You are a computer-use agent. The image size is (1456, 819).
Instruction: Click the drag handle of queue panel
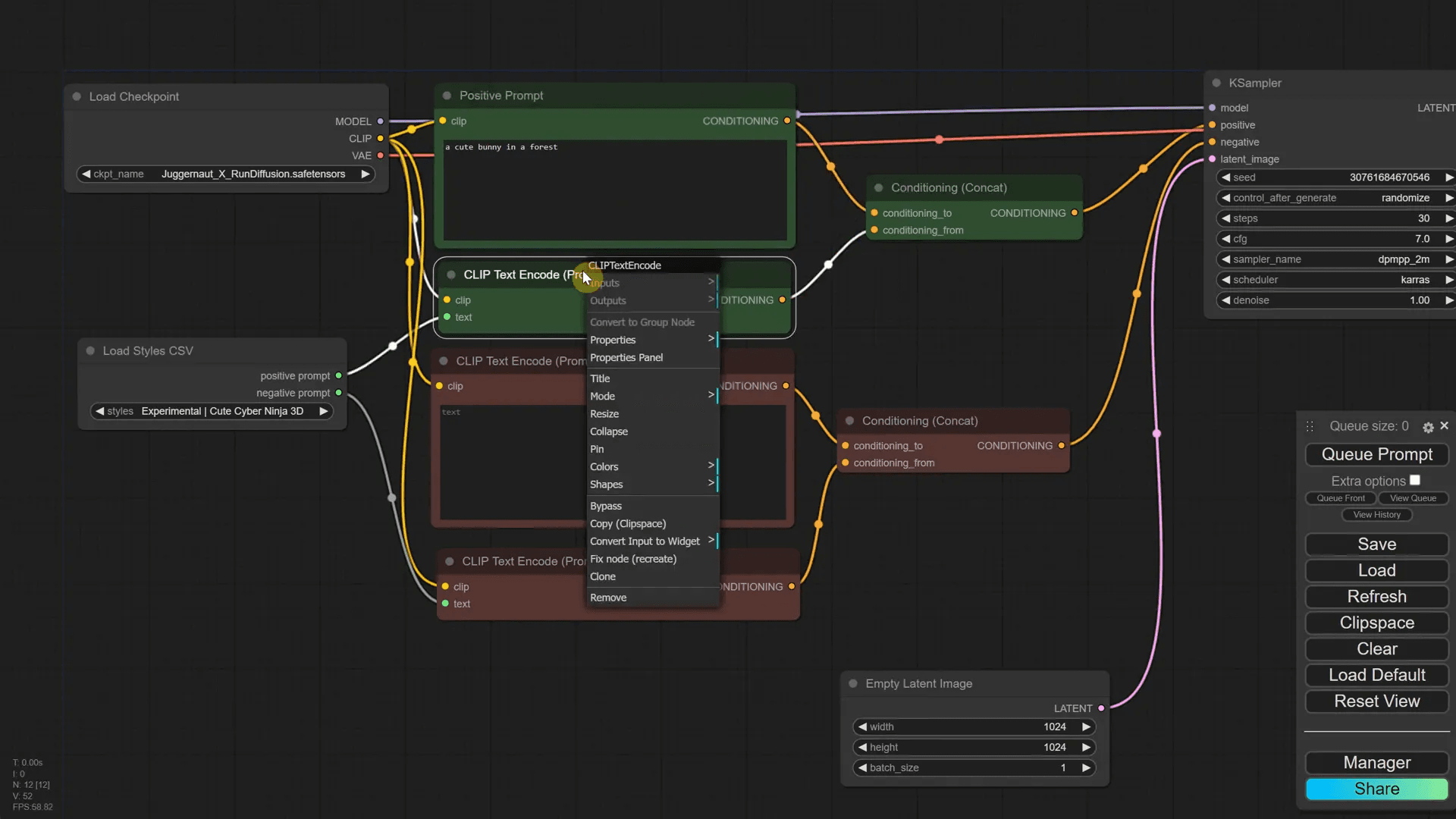tap(1310, 426)
